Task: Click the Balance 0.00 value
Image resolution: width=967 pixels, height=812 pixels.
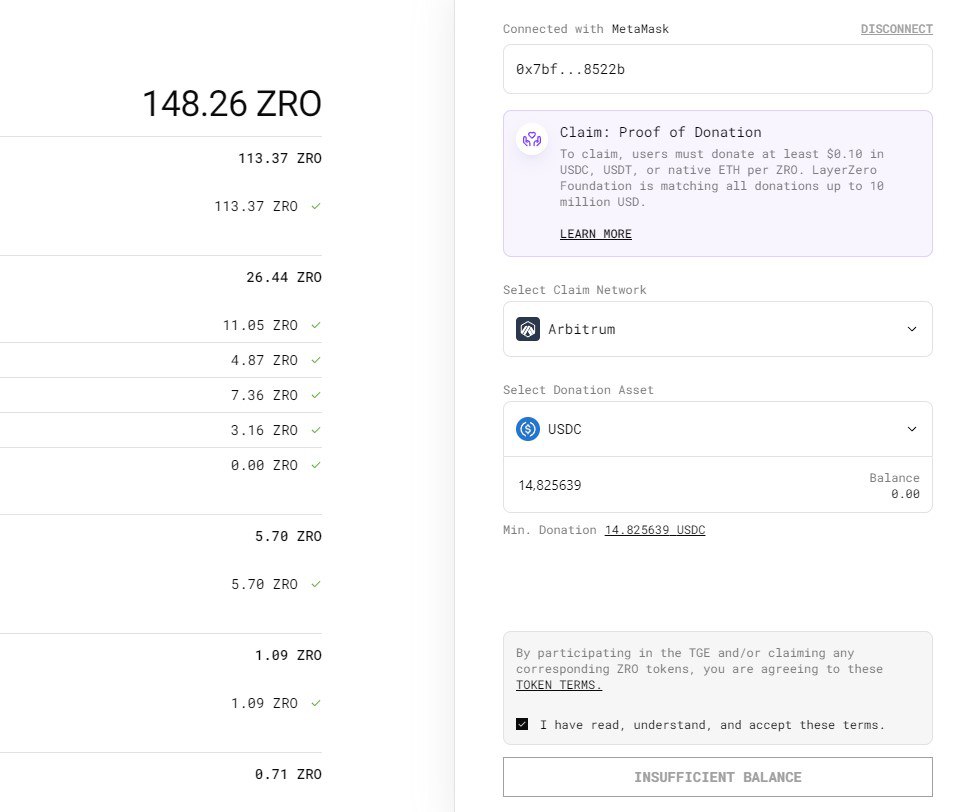Action: (905, 494)
